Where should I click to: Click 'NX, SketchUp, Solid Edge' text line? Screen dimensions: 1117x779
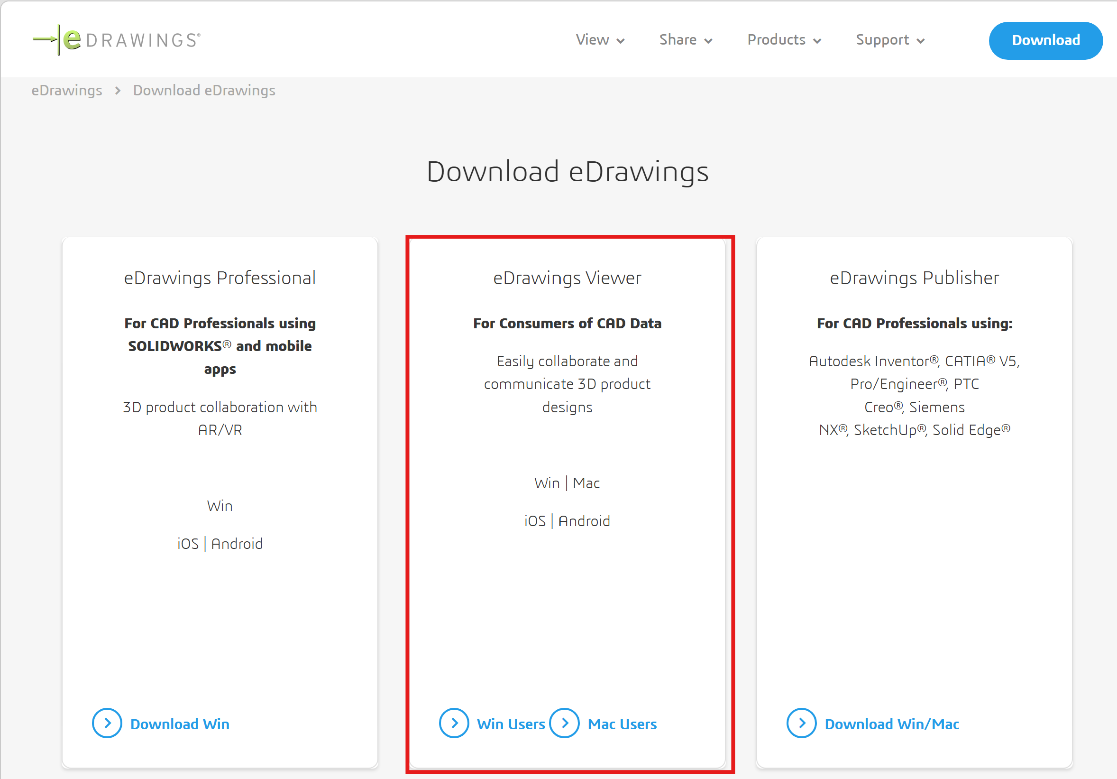(915, 430)
